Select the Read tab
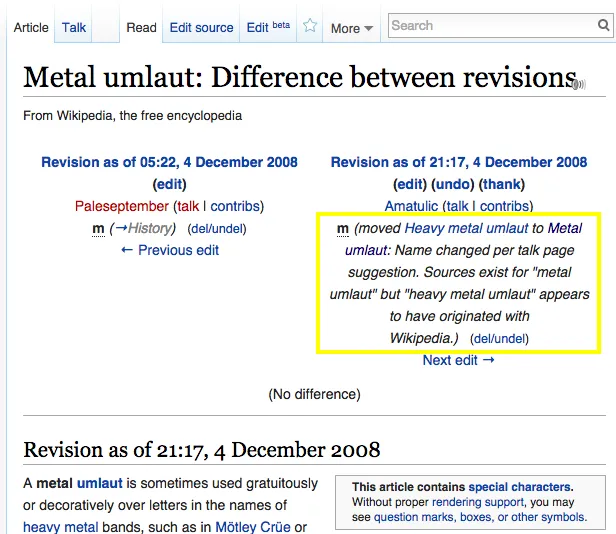The height and width of the screenshot is (534, 616). [x=141, y=27]
